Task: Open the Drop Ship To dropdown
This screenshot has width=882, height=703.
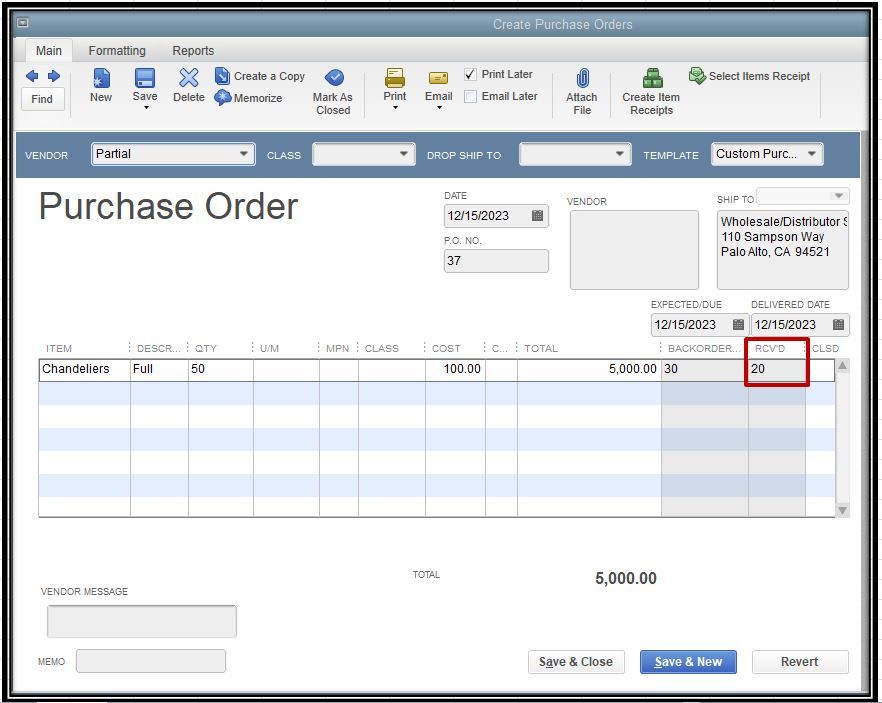Action: pyautogui.click(x=574, y=154)
